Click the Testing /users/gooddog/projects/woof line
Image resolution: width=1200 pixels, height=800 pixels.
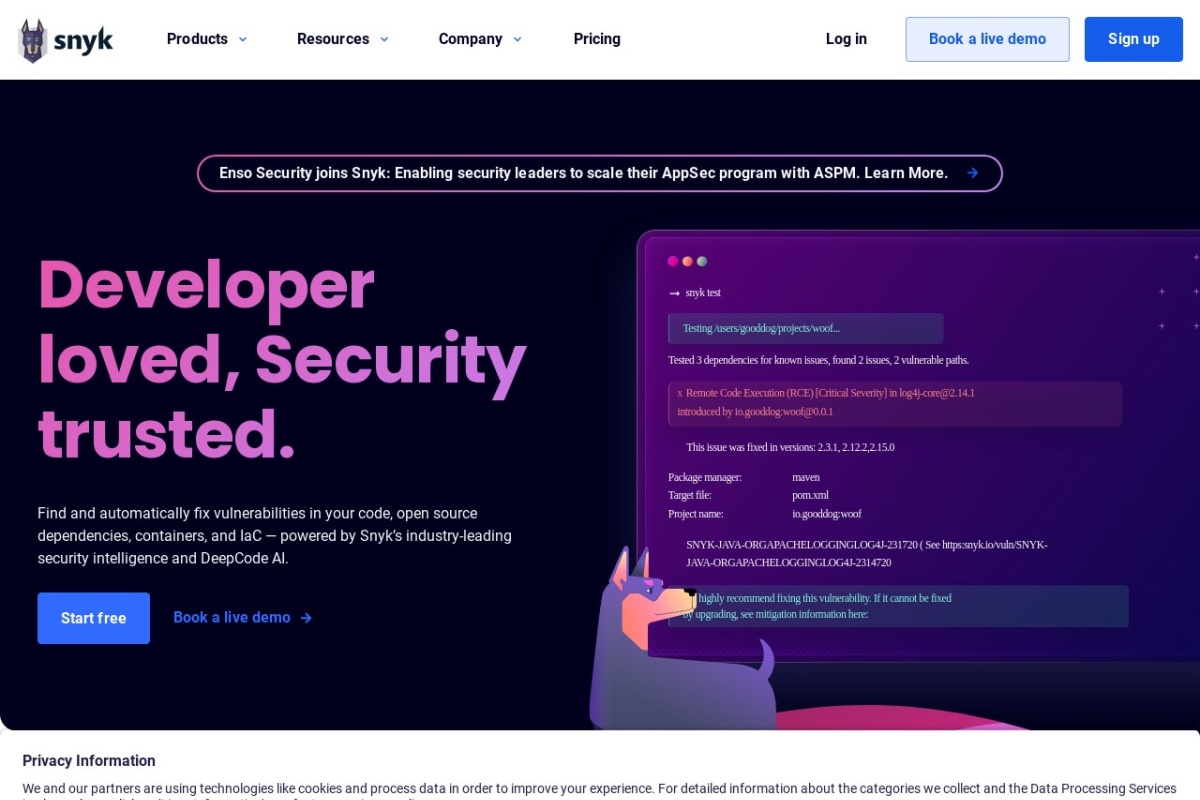(805, 328)
